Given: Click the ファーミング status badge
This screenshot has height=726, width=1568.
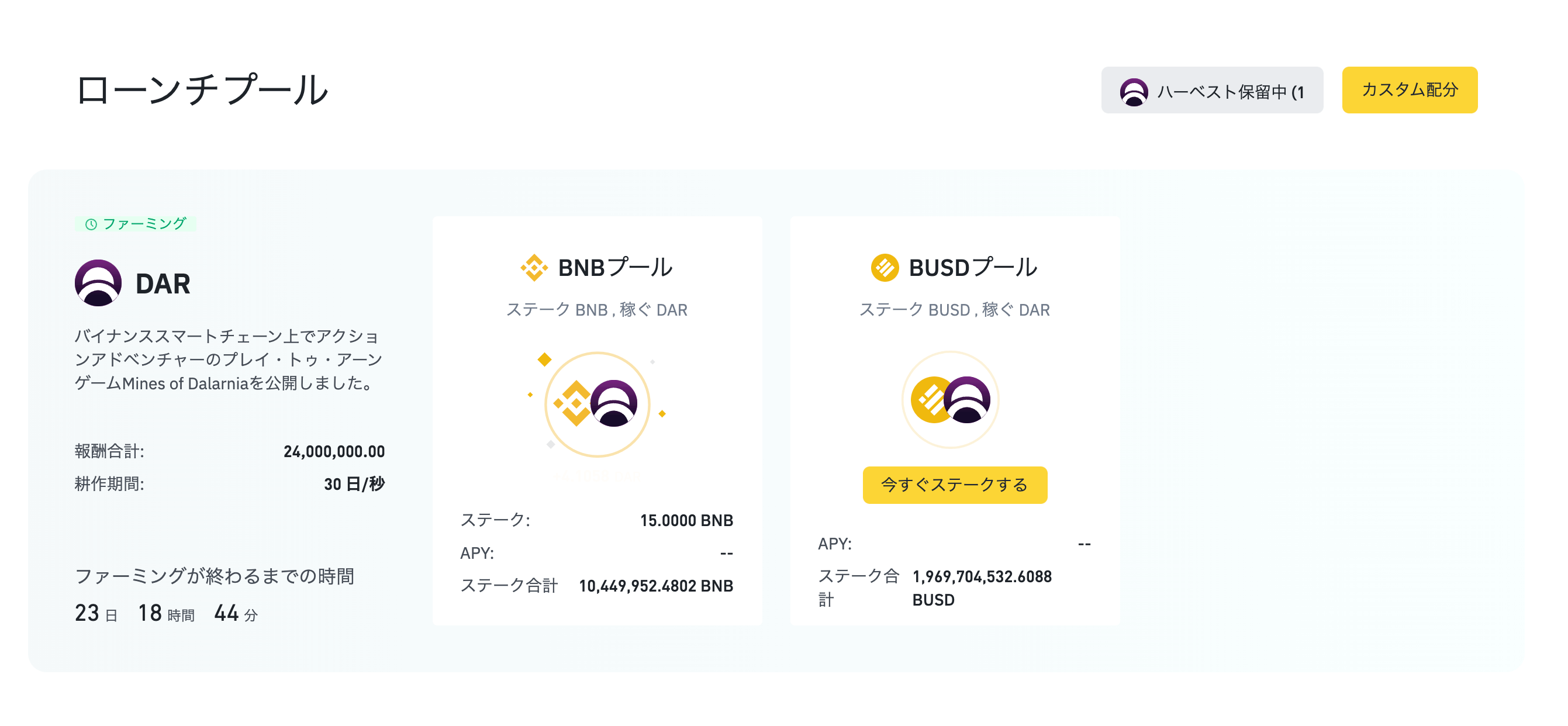Looking at the screenshot, I should [x=135, y=224].
